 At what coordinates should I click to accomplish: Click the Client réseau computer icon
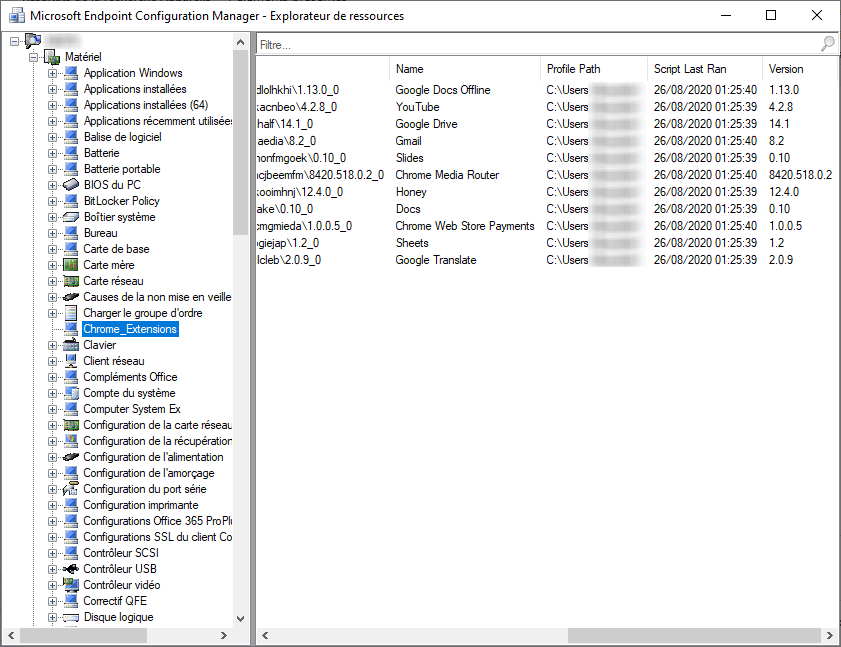tap(71, 361)
